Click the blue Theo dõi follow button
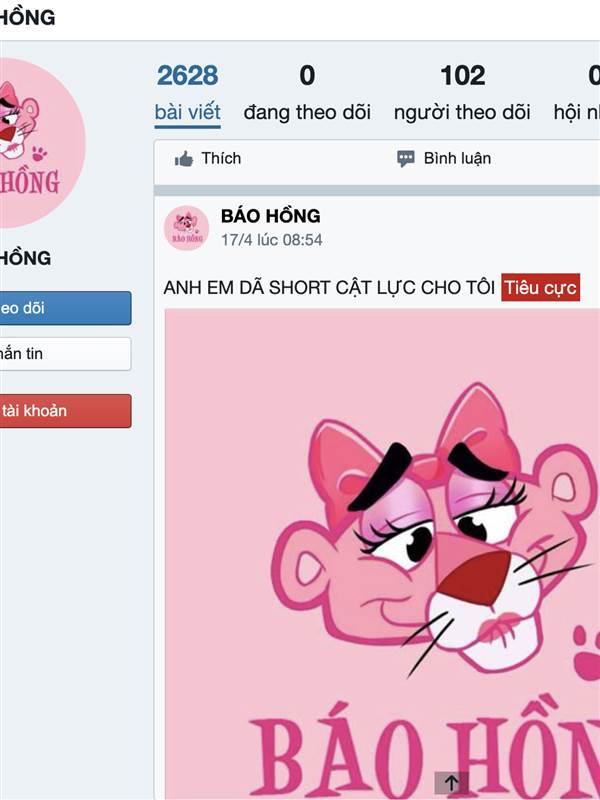This screenshot has height=800, width=600. click(65, 308)
